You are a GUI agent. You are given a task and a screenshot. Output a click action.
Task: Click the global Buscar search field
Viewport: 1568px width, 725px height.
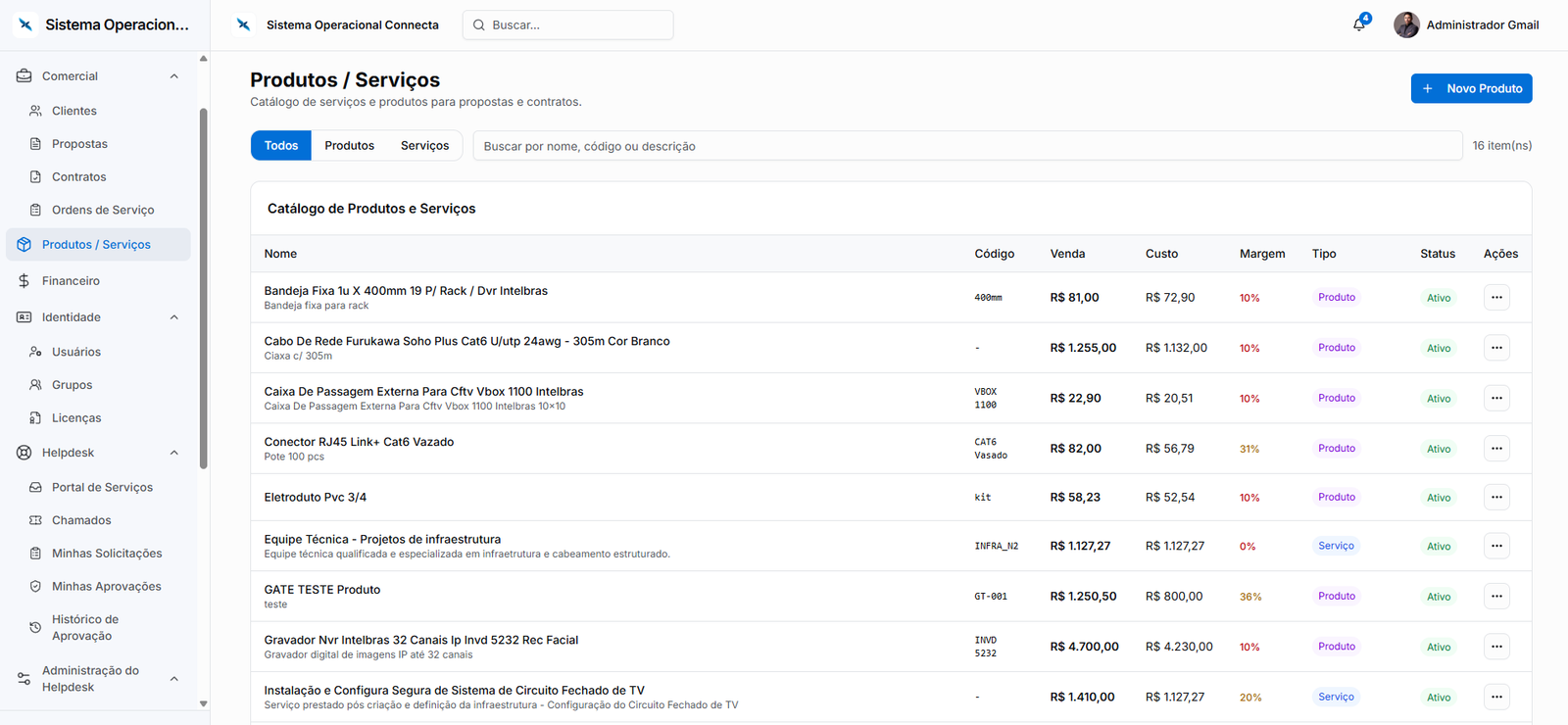(x=567, y=25)
